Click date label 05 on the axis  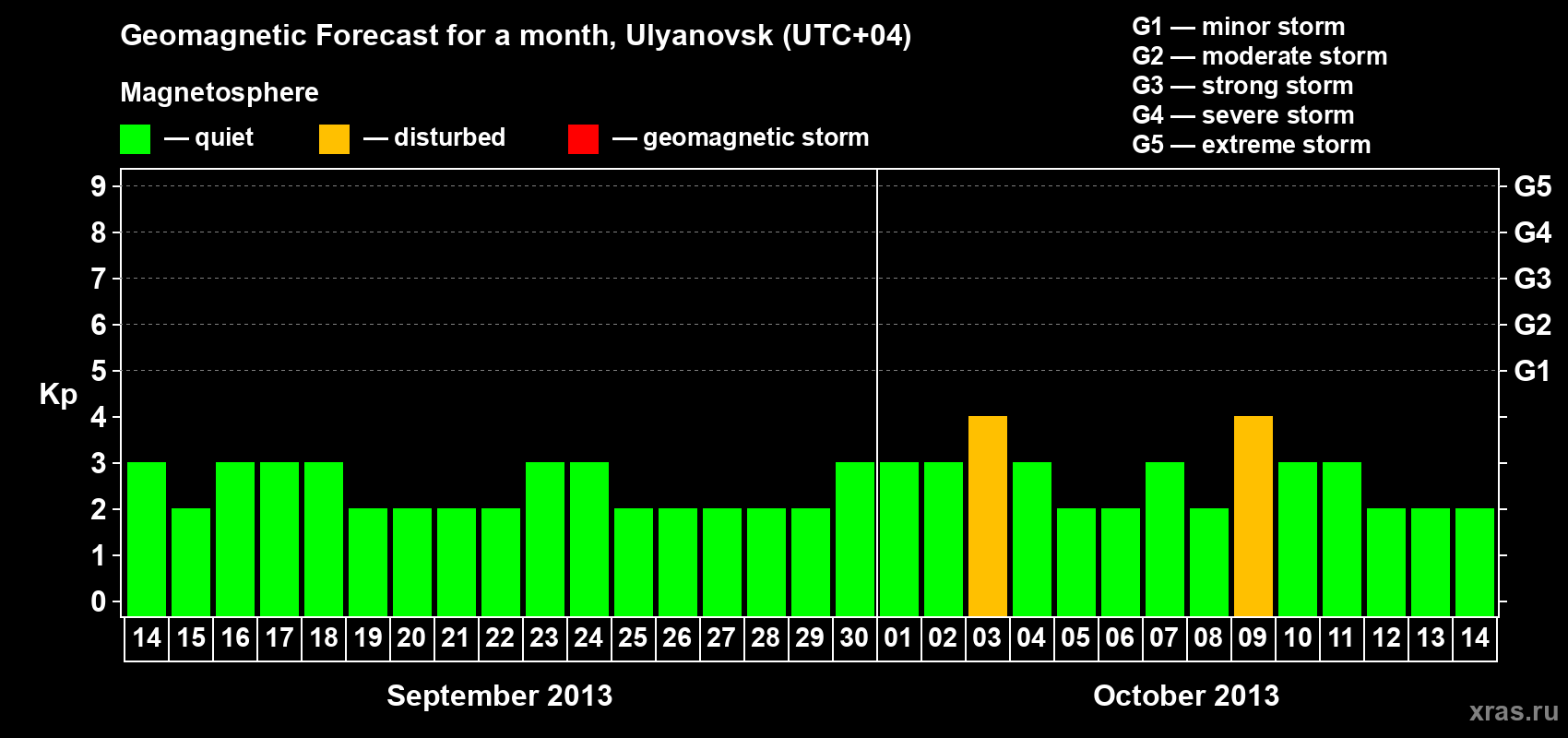click(x=1075, y=637)
